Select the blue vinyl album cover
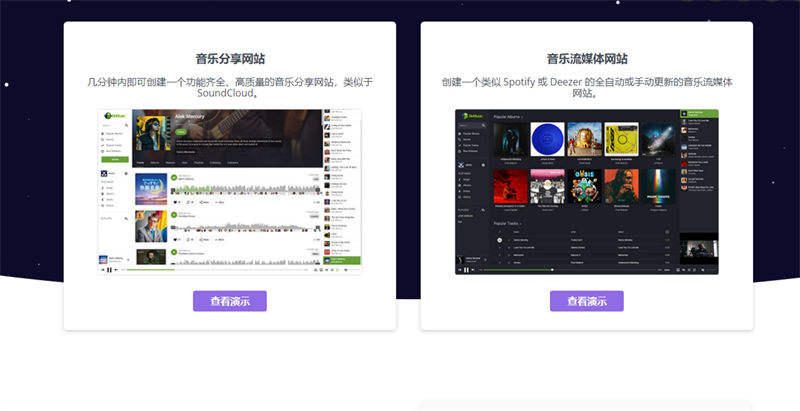 point(547,139)
